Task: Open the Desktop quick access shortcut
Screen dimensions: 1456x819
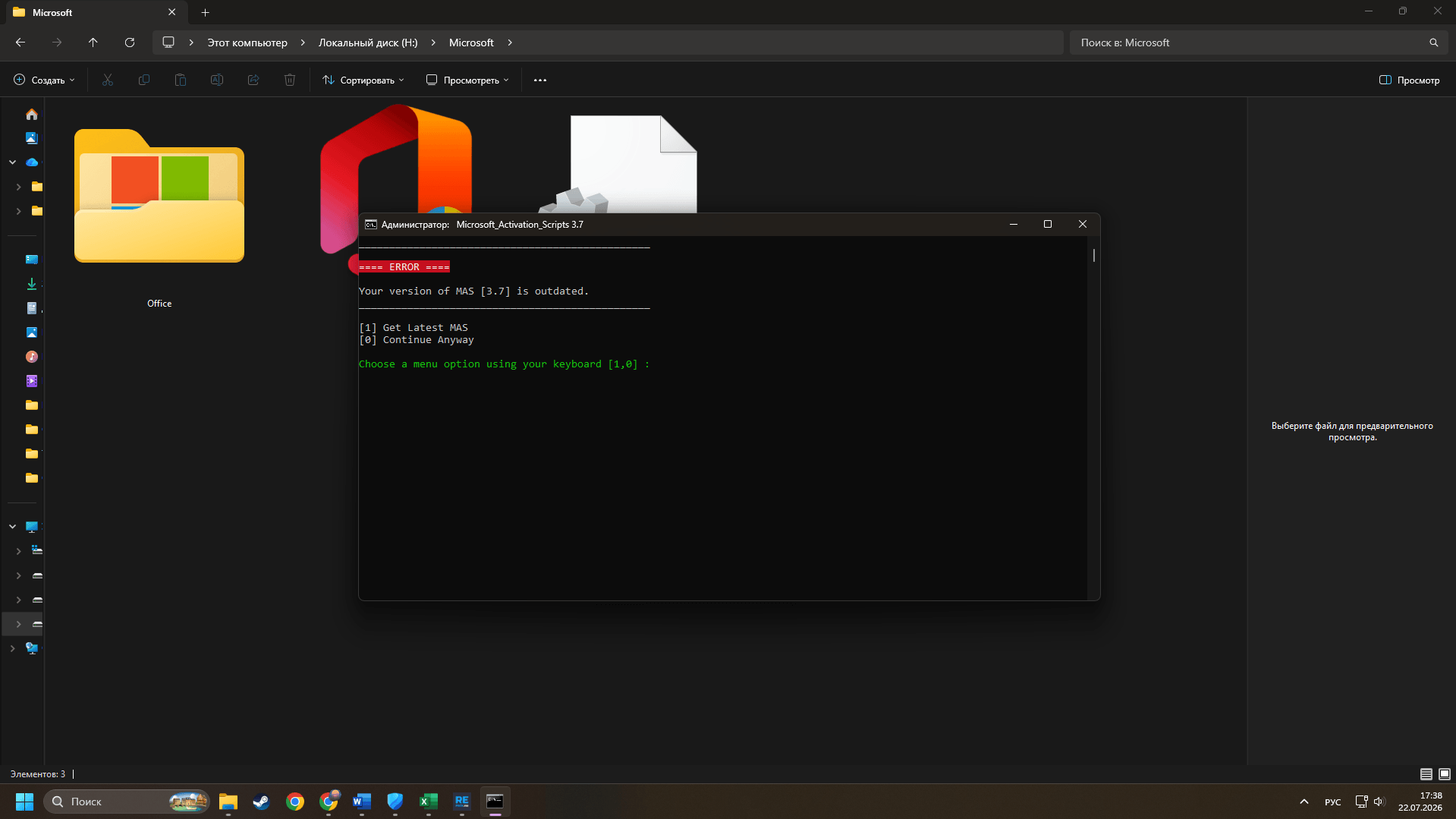Action: [31, 260]
